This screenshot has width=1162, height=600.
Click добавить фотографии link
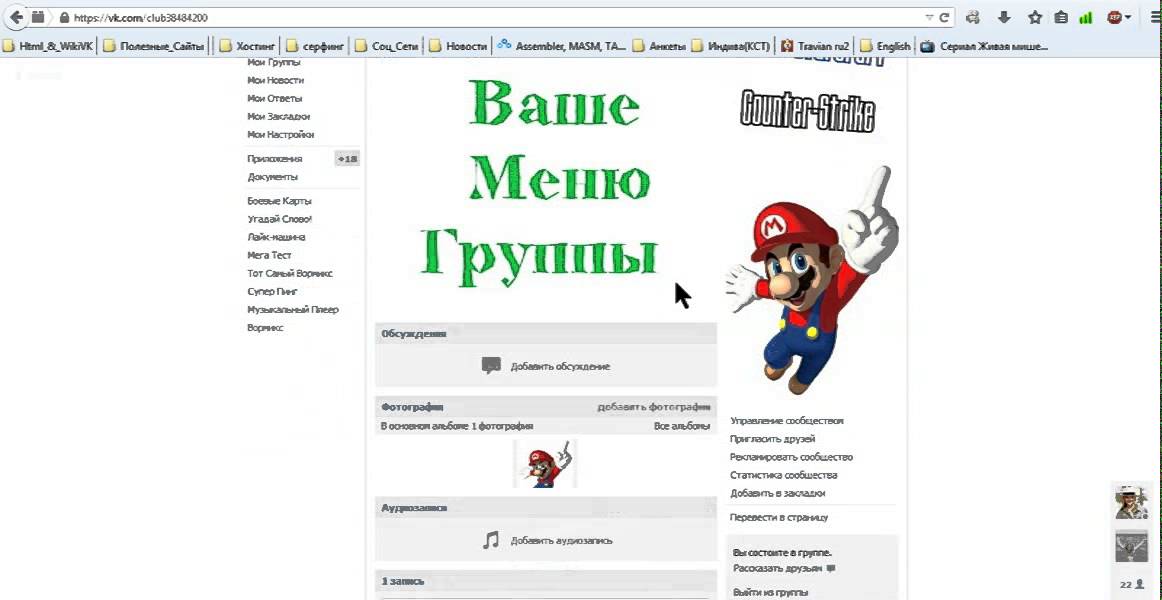coord(654,407)
